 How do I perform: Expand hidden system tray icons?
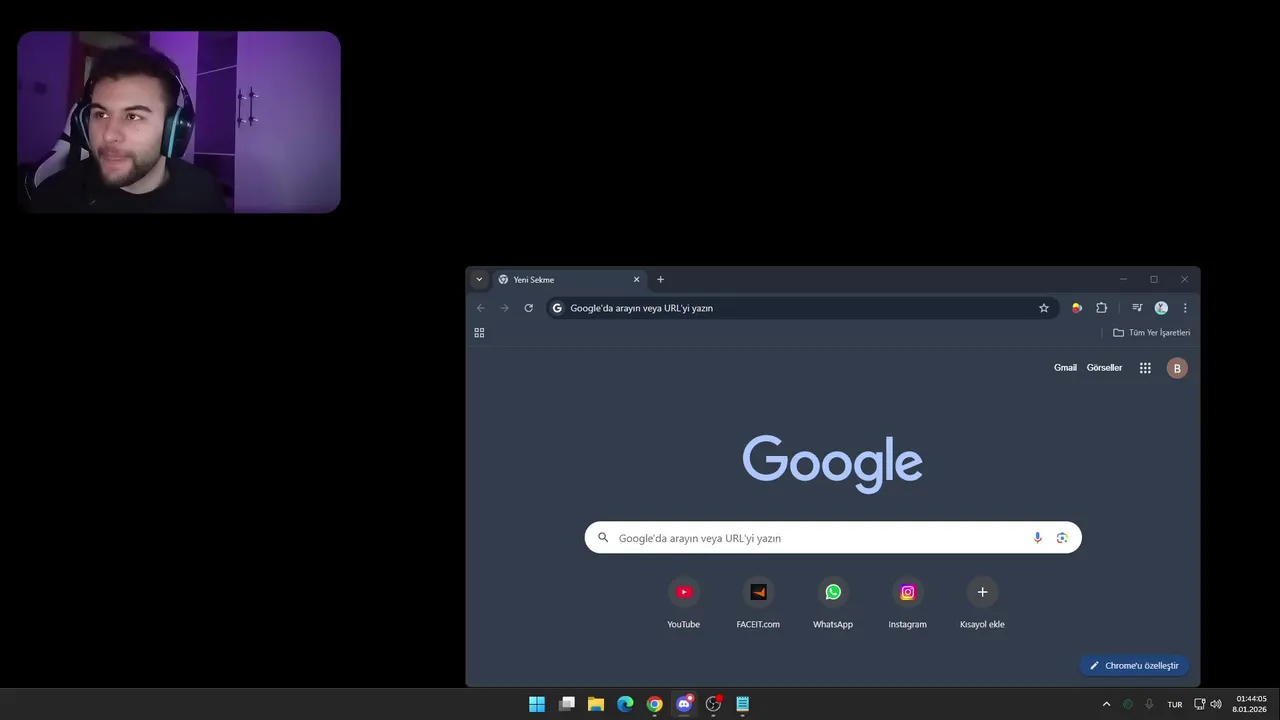click(x=1106, y=704)
